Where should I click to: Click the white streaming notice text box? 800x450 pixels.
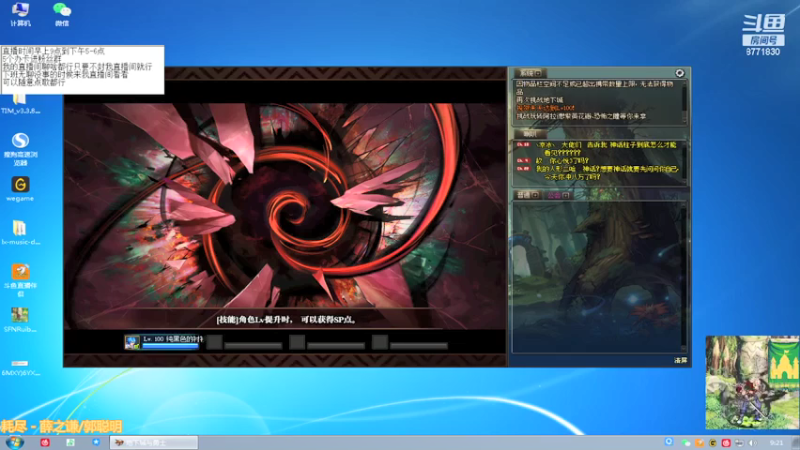[x=82, y=70]
